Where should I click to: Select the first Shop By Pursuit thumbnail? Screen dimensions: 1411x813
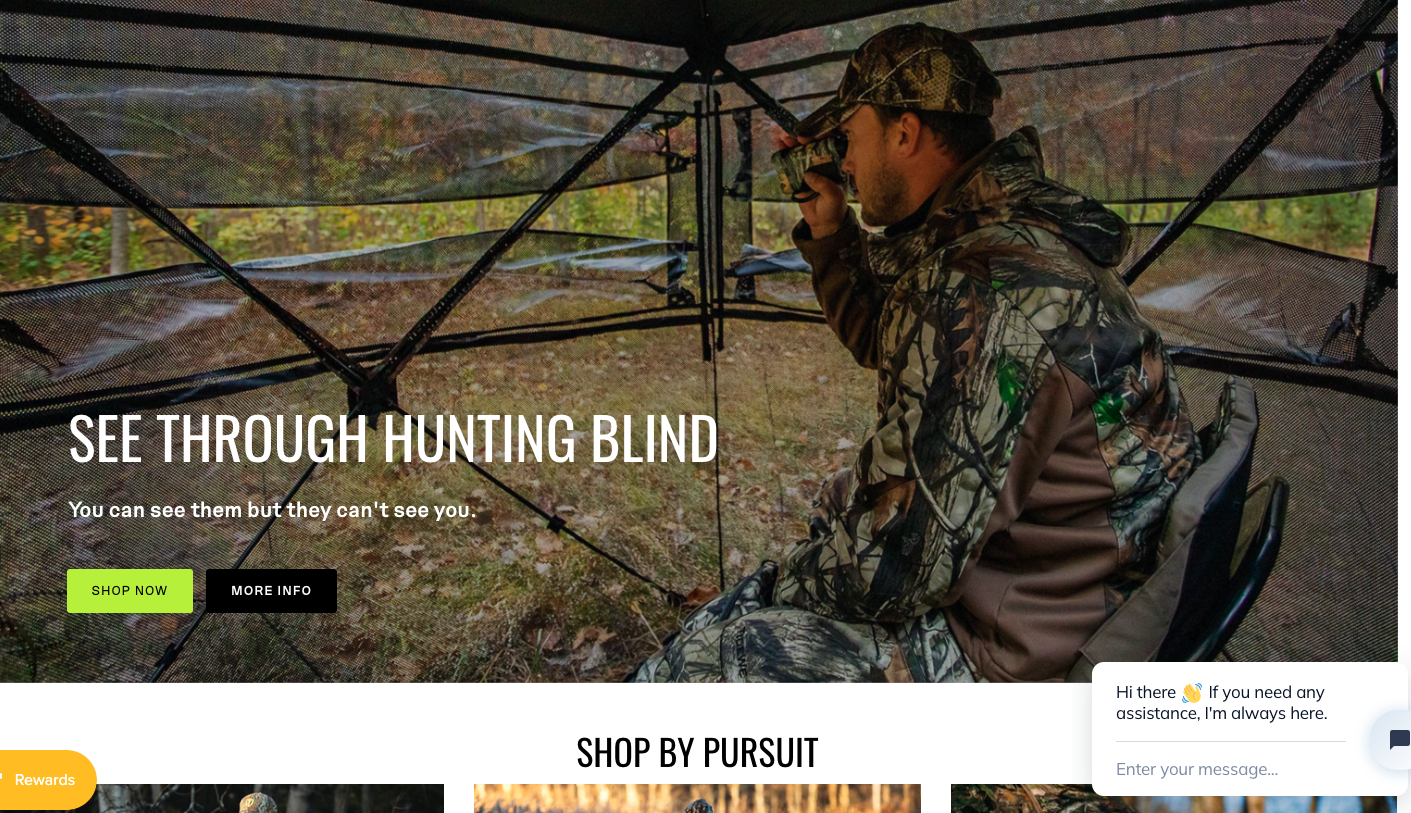tap(221, 798)
